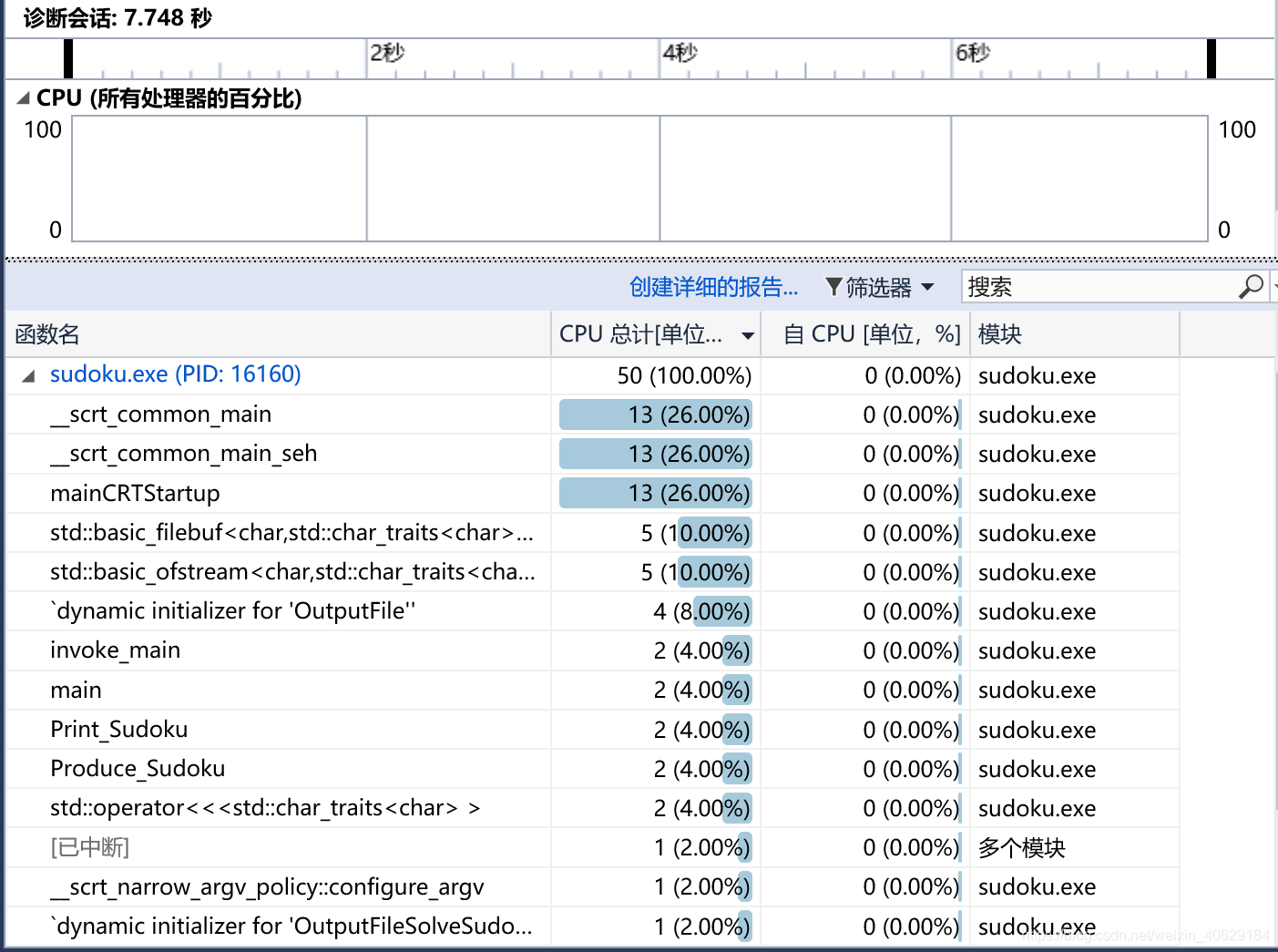Select the invoke_main row

coord(592,650)
